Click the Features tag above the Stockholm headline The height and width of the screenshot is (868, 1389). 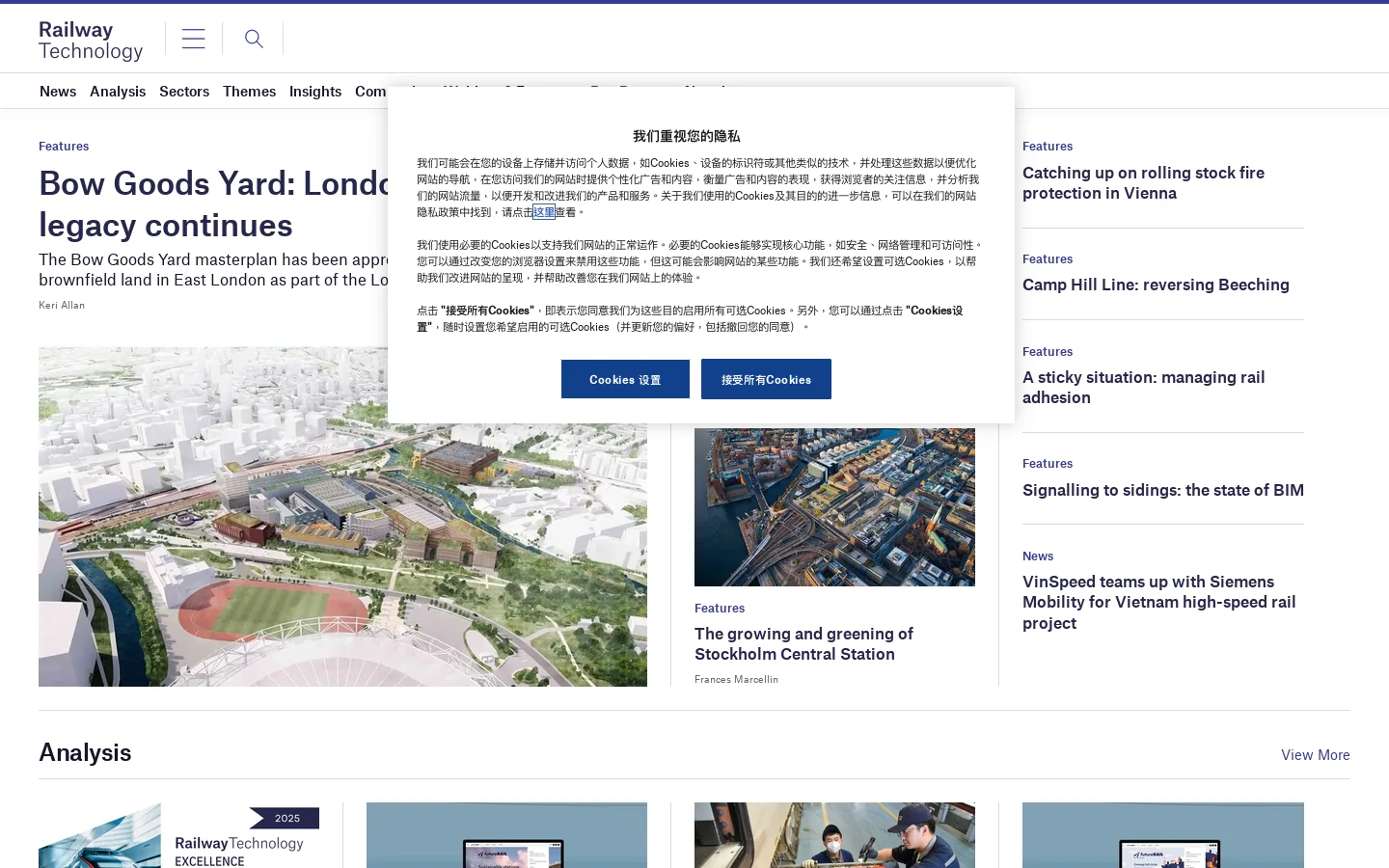720,609
